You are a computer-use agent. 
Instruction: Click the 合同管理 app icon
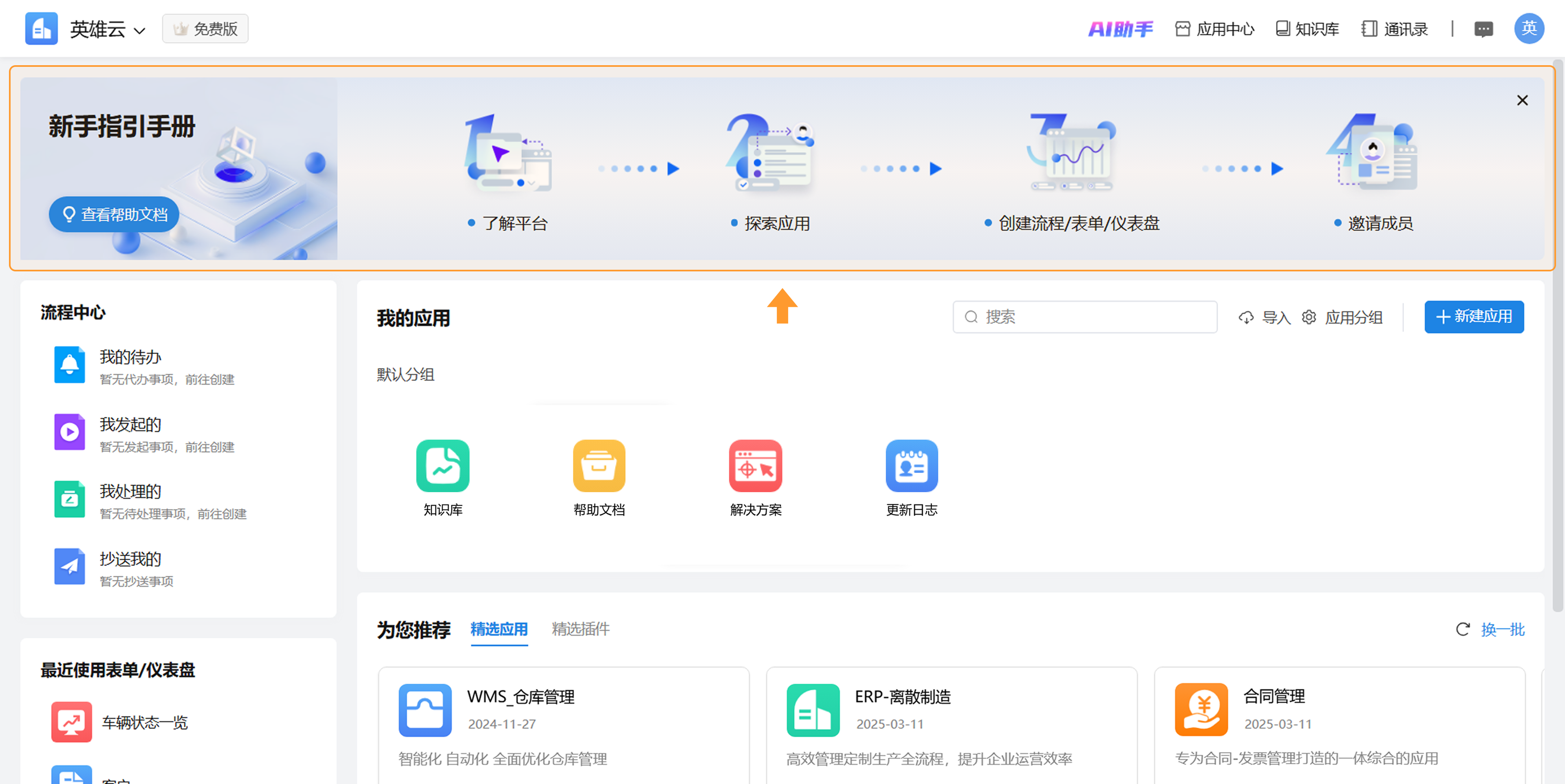point(1201,710)
